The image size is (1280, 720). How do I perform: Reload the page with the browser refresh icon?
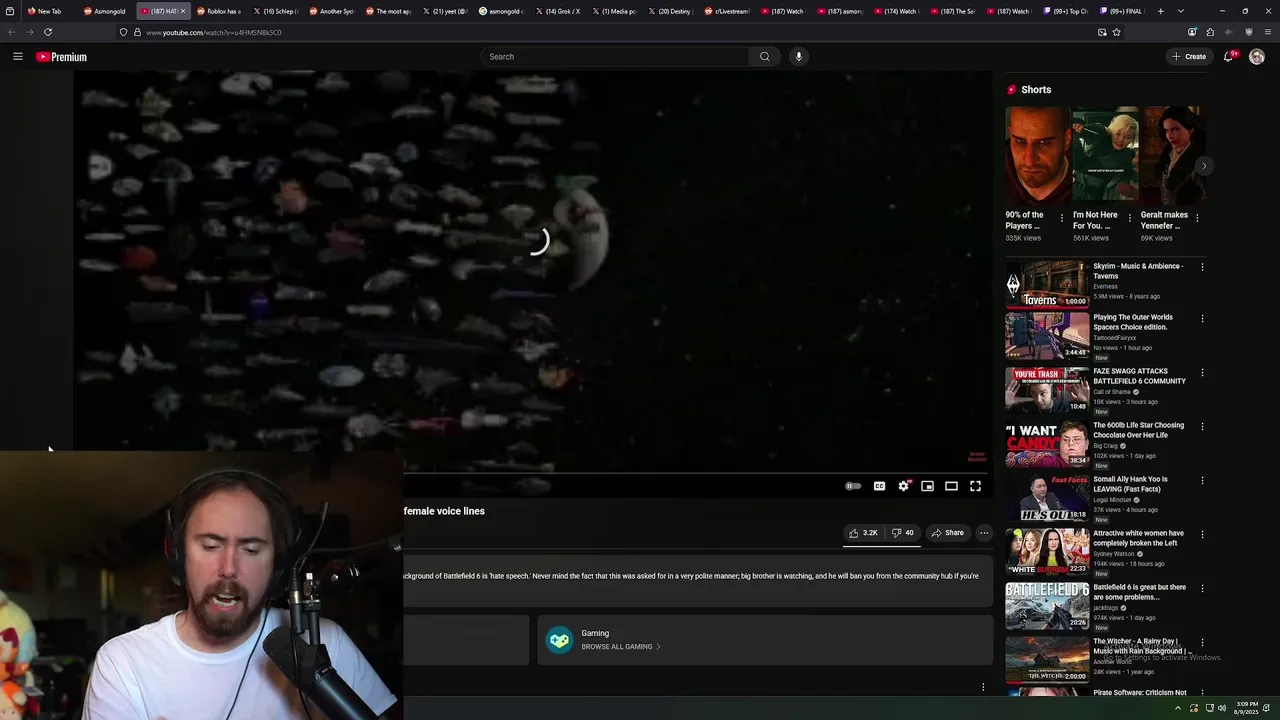(x=47, y=32)
